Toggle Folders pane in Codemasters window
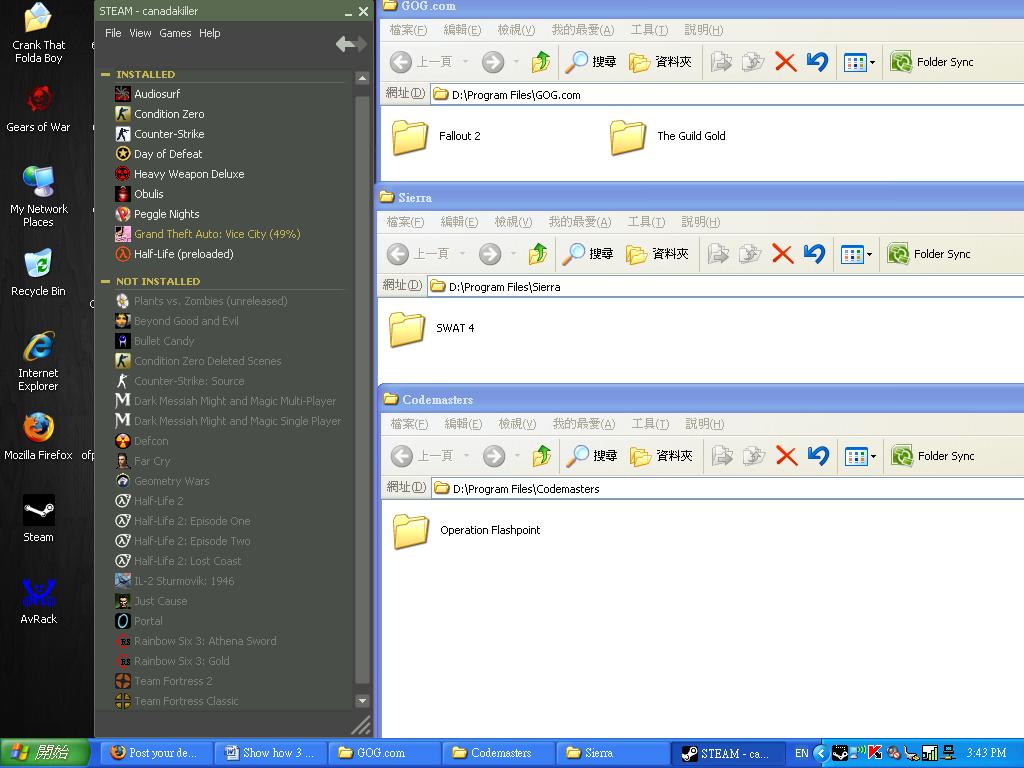The width and height of the screenshot is (1024, 768). [662, 456]
